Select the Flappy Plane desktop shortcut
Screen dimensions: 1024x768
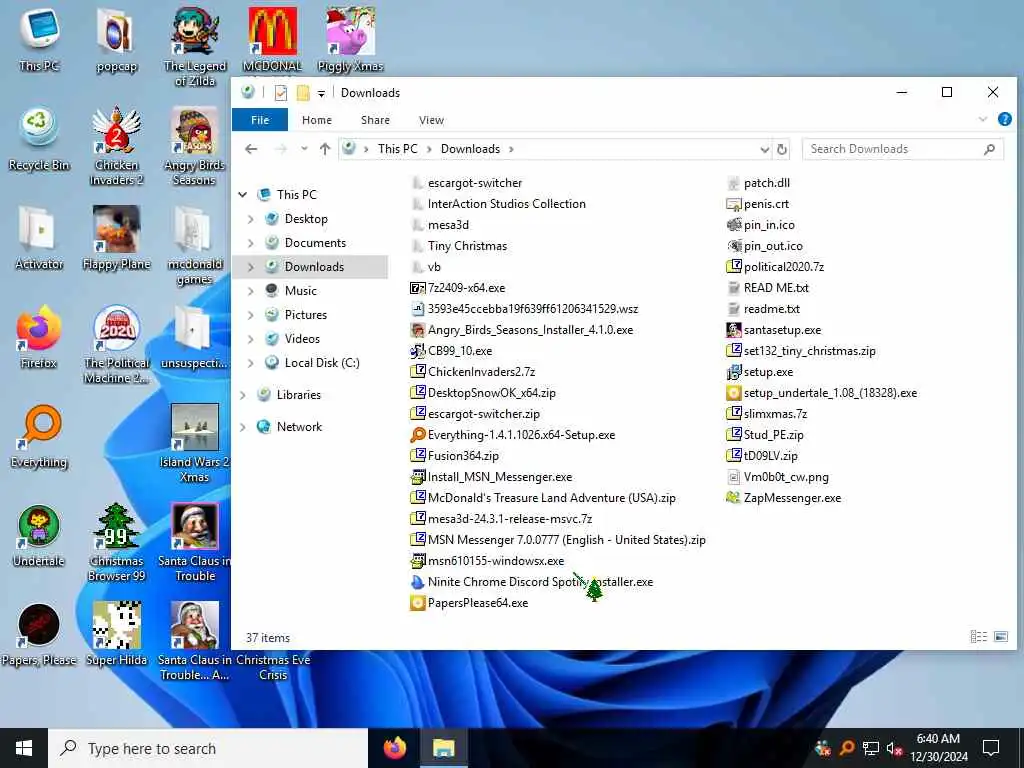click(116, 238)
